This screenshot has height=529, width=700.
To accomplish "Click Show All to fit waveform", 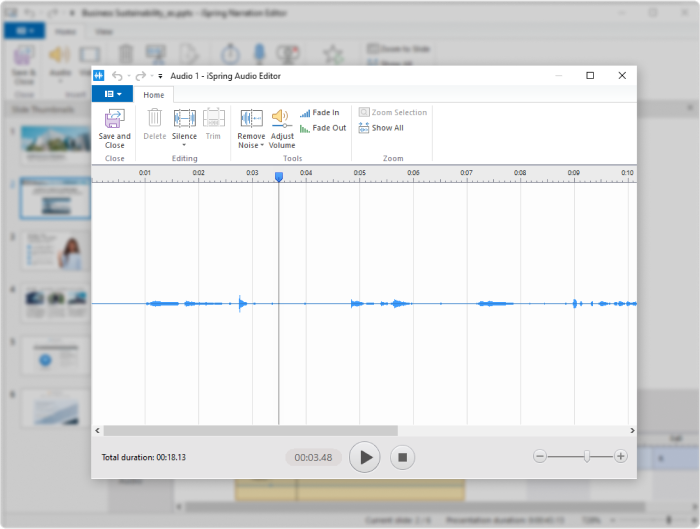I will point(381,128).
